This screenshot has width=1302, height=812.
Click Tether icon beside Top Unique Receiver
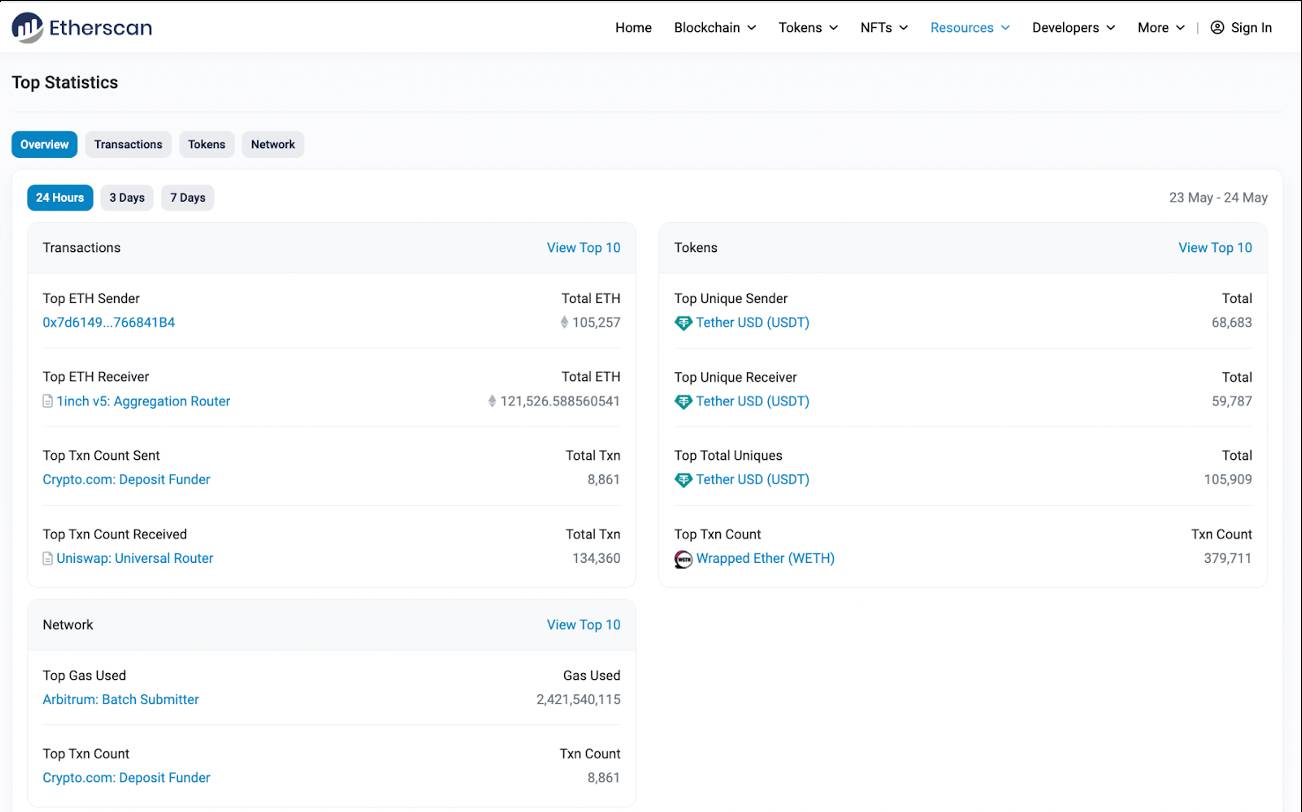[683, 401]
